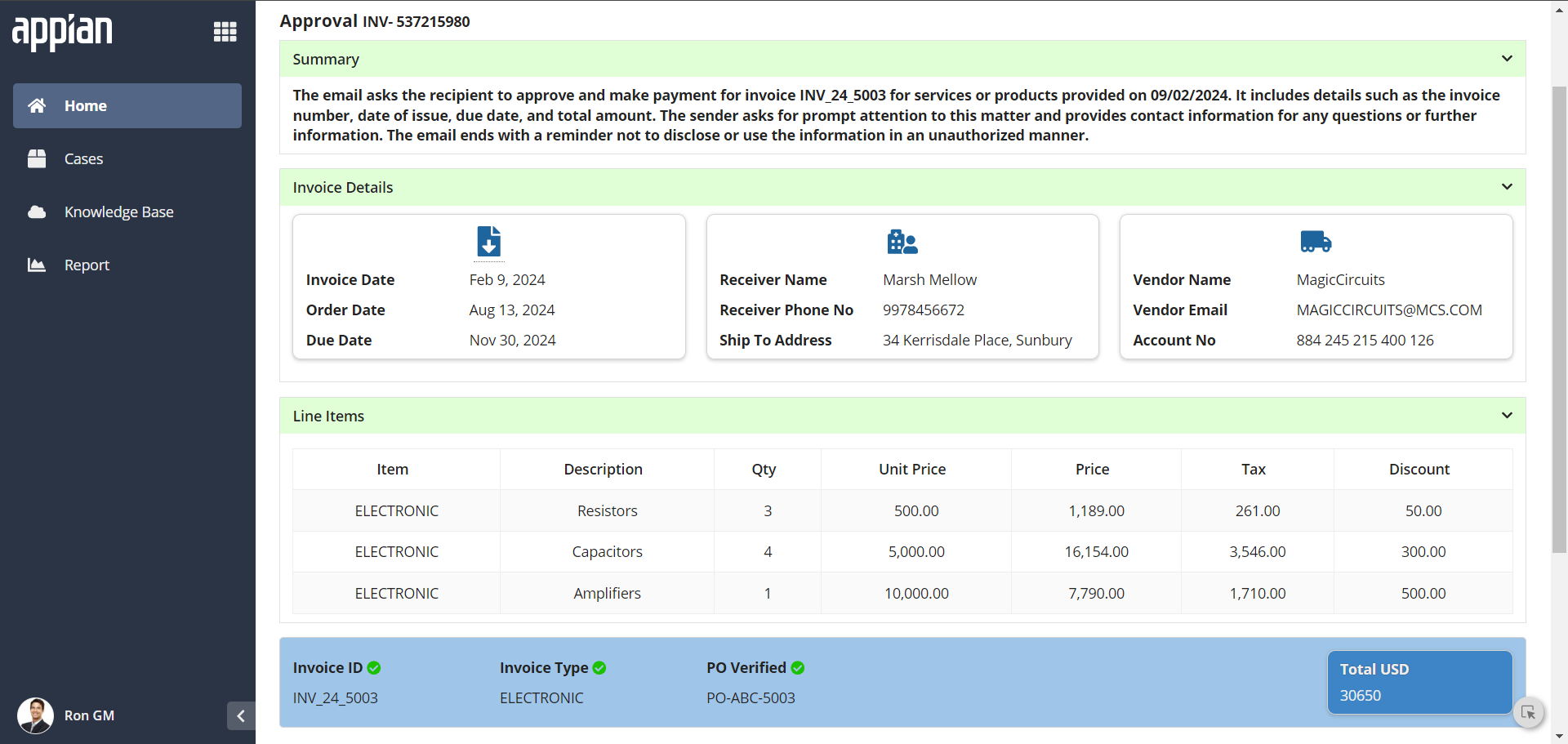Click the vendor delivery truck icon

click(x=1316, y=242)
